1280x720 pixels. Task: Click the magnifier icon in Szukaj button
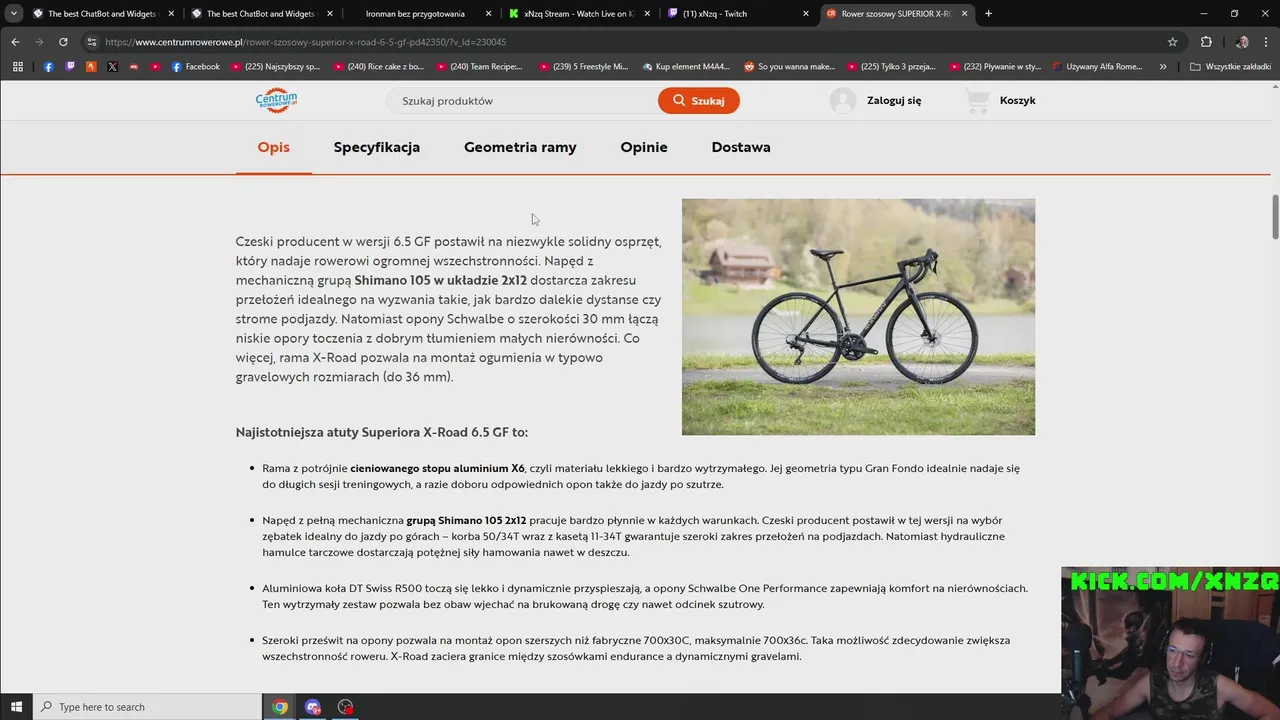679,100
